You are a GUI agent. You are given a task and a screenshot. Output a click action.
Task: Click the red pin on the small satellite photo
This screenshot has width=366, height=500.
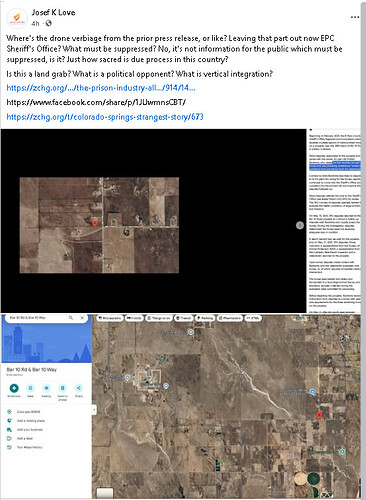tap(95, 223)
